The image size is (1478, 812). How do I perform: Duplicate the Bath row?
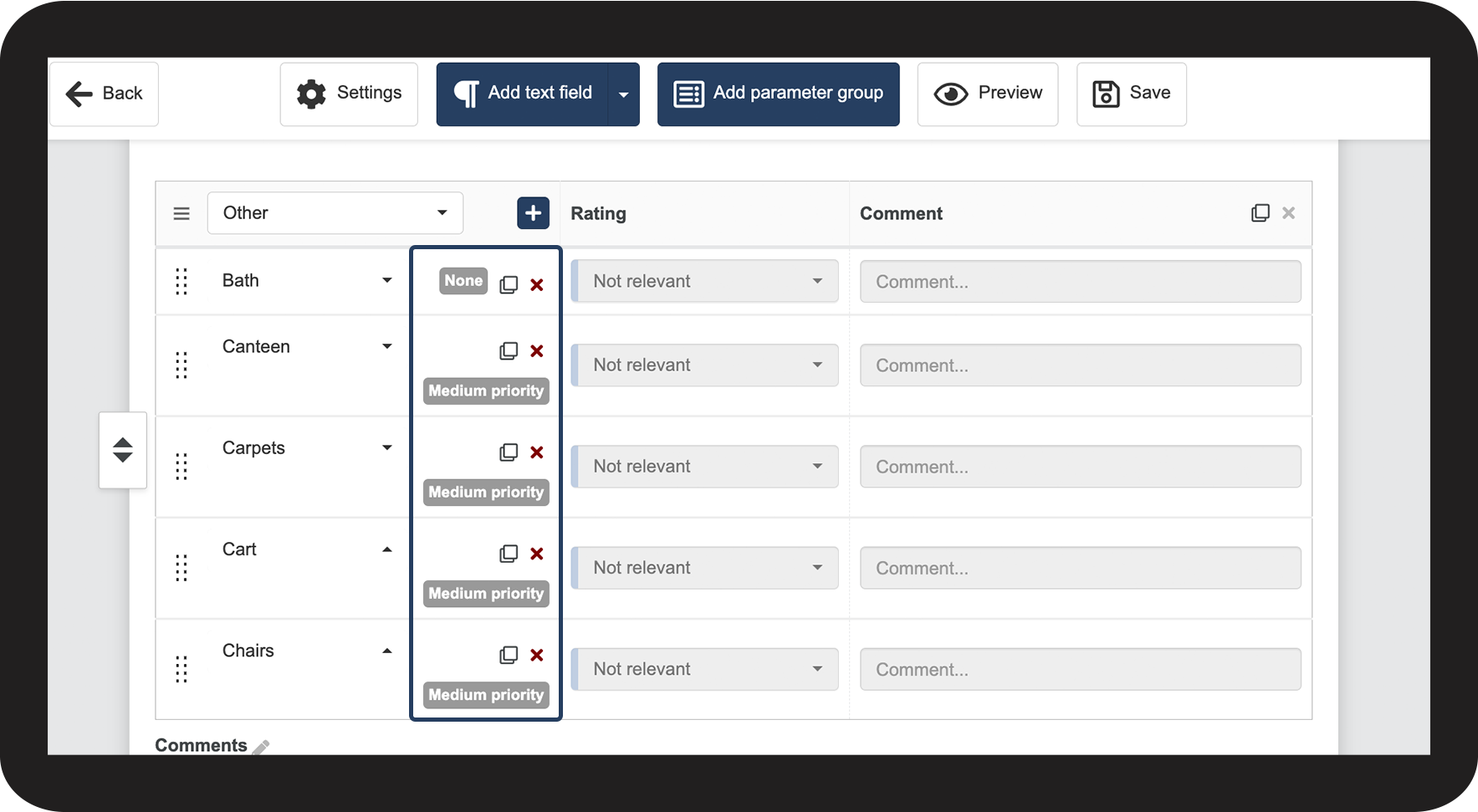click(x=509, y=285)
